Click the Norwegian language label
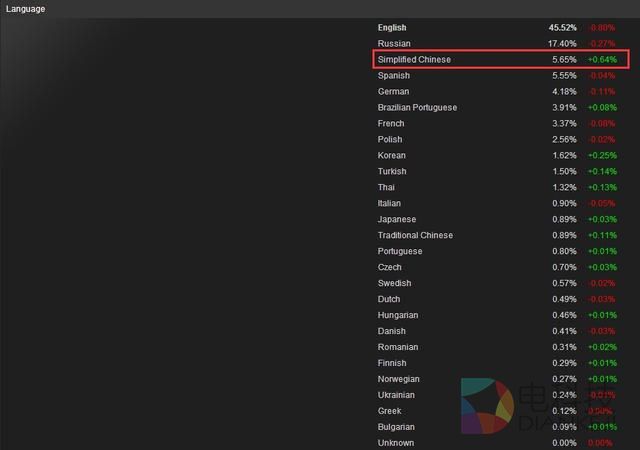640x450 pixels. pos(398,379)
